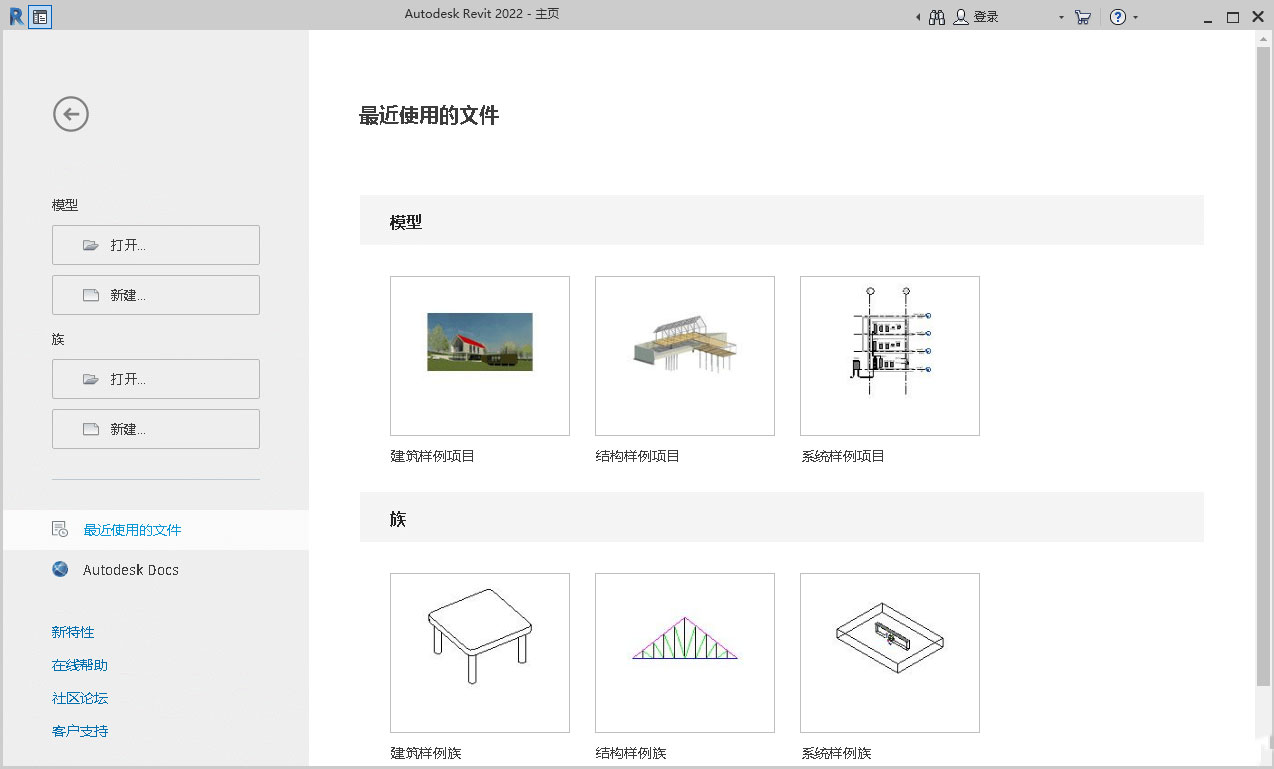Toggle the Home view icon next to R

(x=39, y=16)
